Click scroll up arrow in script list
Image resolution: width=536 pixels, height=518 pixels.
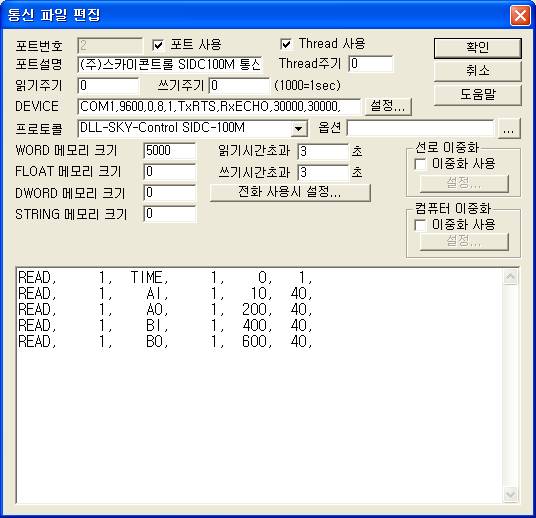[510, 277]
